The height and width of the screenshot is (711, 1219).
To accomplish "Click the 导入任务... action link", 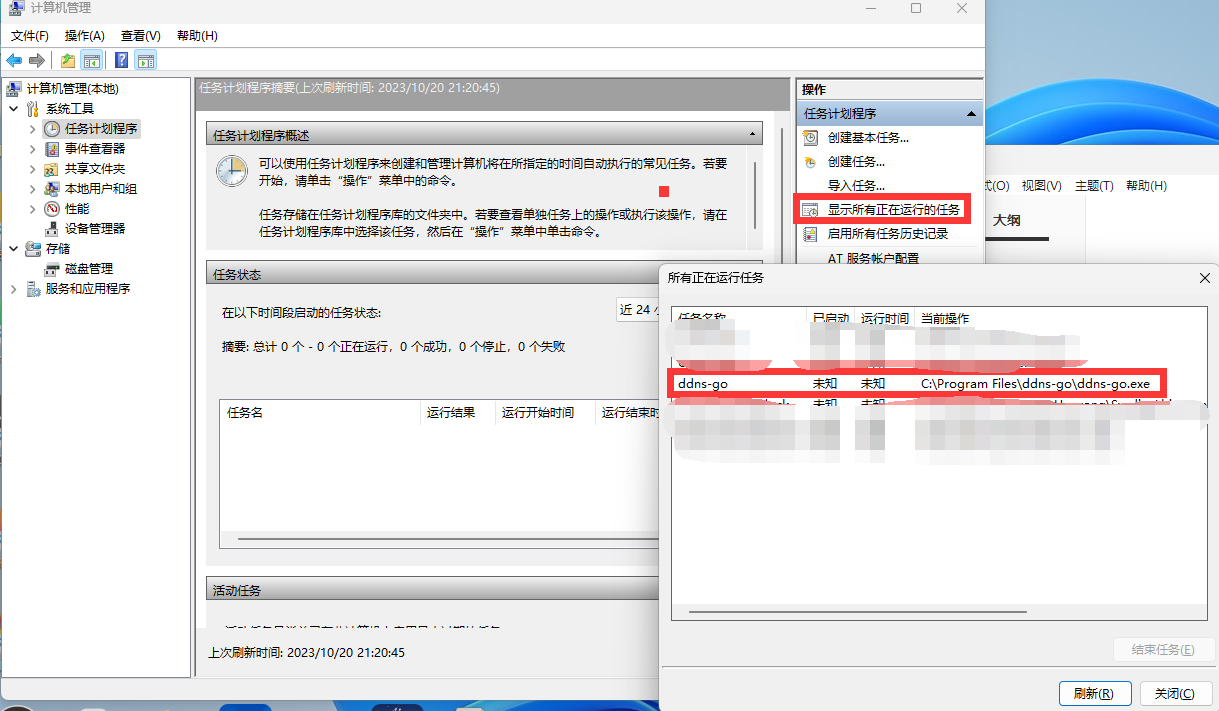I will point(857,186).
